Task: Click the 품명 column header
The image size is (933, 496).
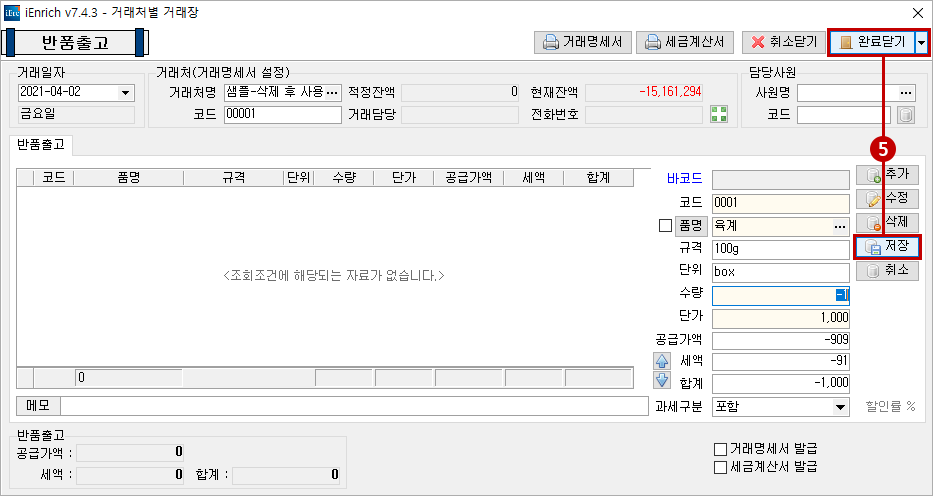Action: point(129,178)
